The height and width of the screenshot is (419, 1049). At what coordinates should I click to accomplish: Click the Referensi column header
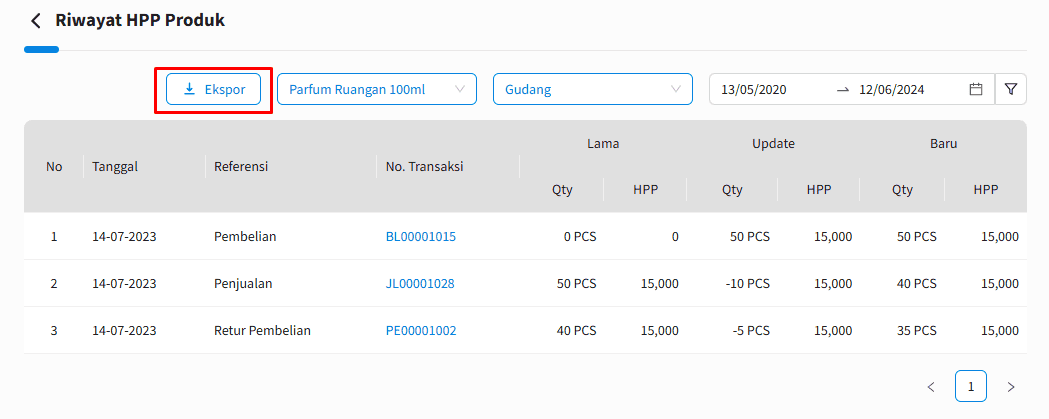coord(241,167)
